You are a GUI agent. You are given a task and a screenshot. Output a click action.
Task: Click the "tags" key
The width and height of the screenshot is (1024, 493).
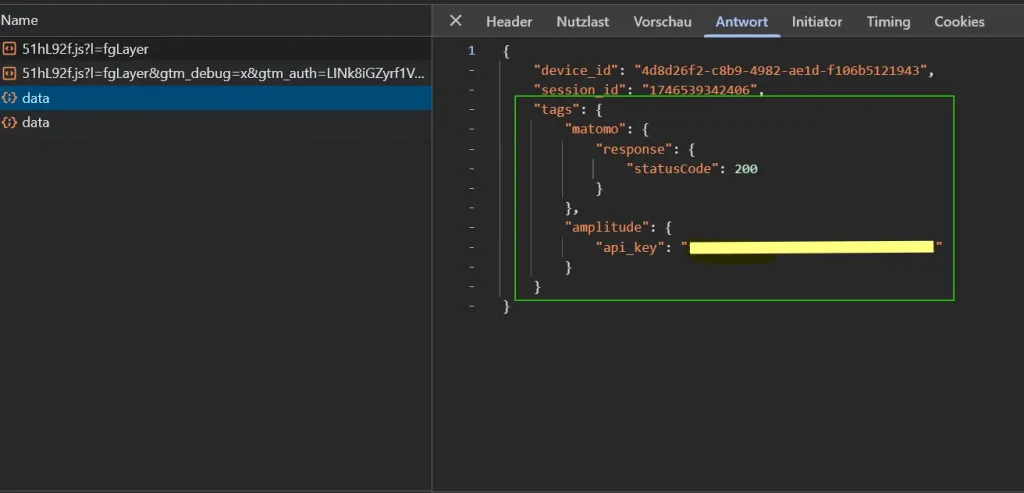(556, 110)
